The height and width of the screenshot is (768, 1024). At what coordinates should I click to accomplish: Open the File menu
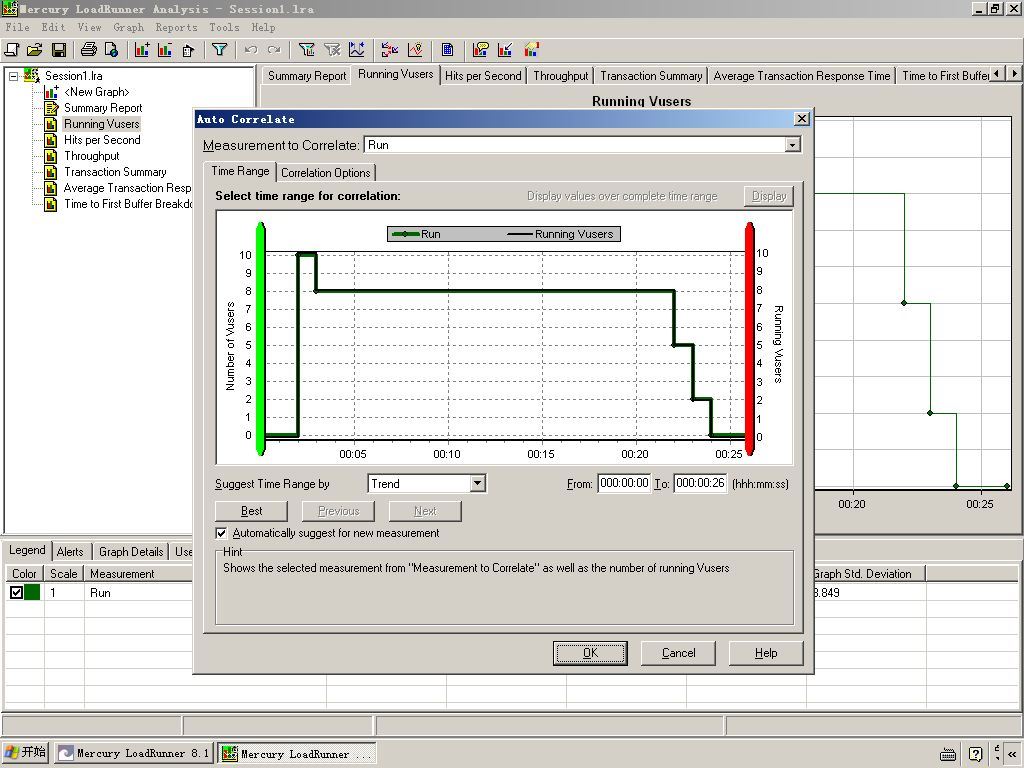[x=18, y=27]
